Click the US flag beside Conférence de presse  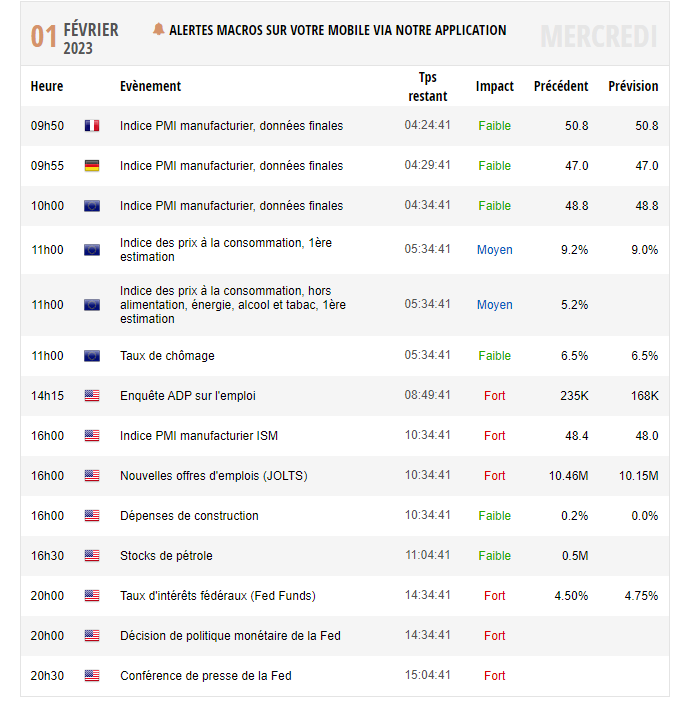[x=92, y=676]
